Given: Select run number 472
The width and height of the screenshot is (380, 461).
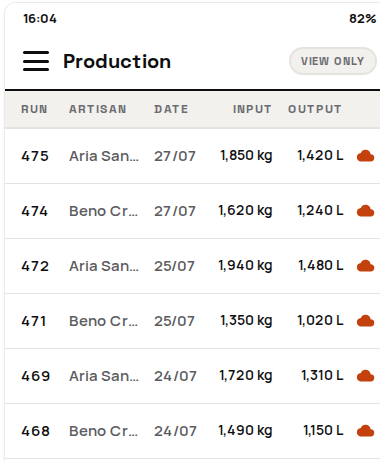Looking at the screenshot, I should 35,266.
